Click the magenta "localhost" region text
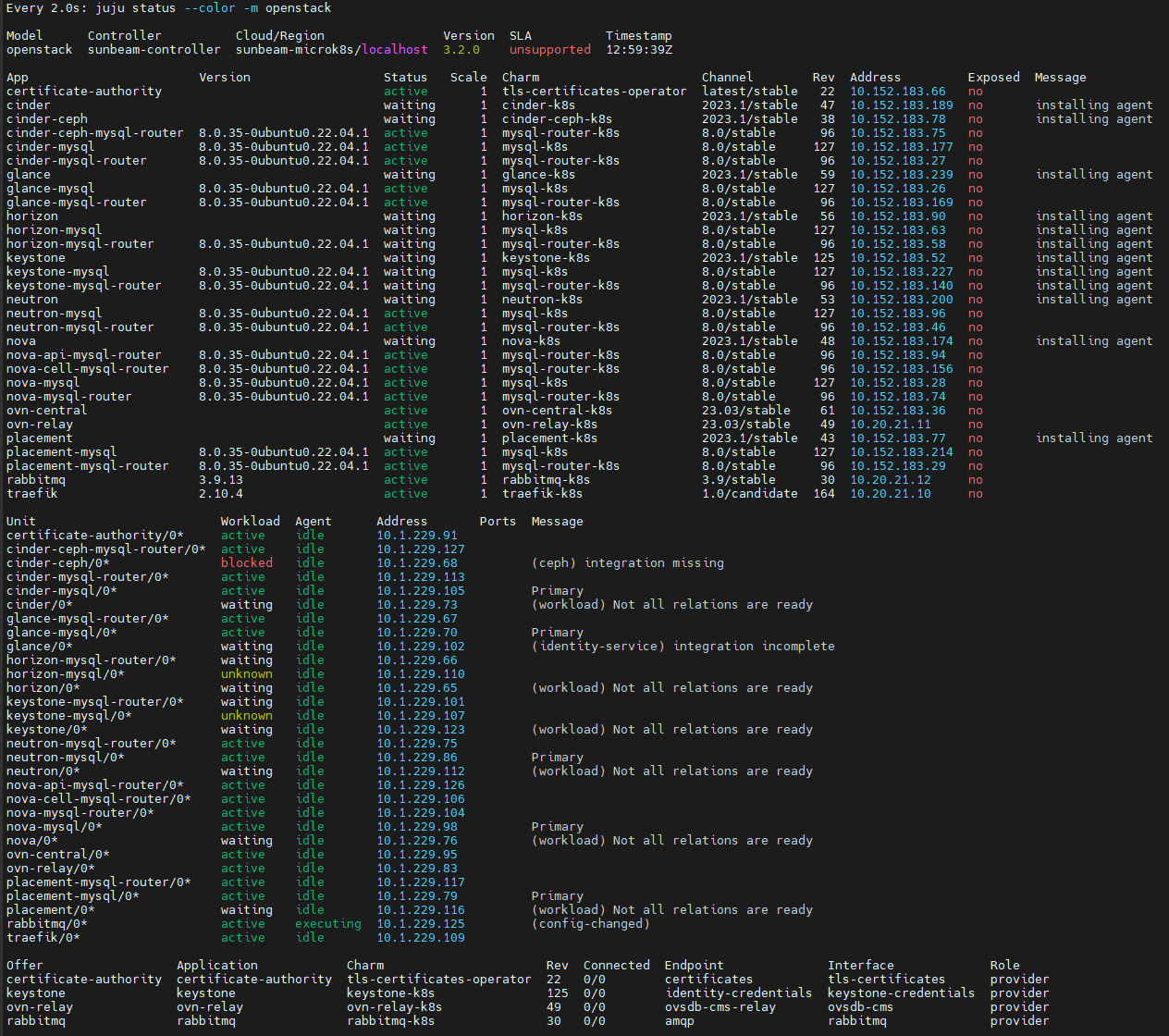Viewport: 1169px width, 1036px height. (394, 50)
